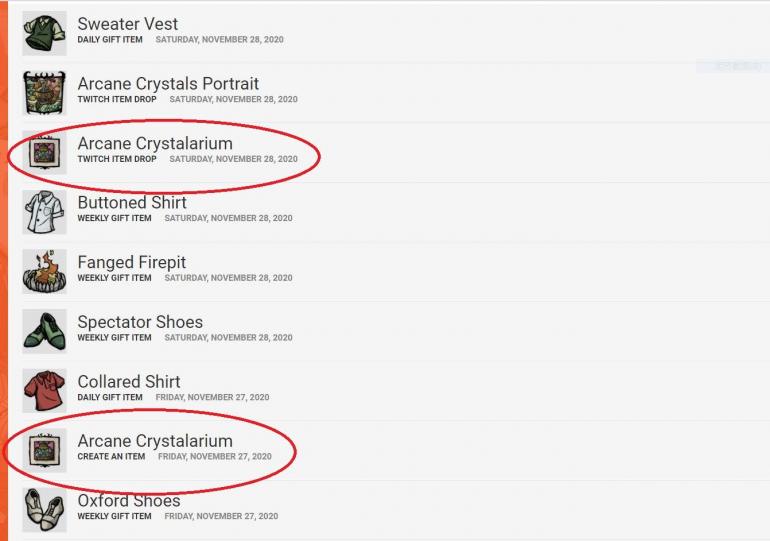This screenshot has height=541, width=770.
Task: Click the Arcane Crystals Portrait icon
Action: click(x=44, y=92)
